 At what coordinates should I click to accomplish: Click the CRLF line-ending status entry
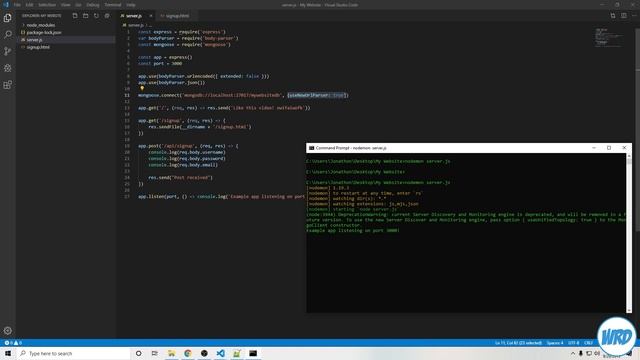(588, 343)
